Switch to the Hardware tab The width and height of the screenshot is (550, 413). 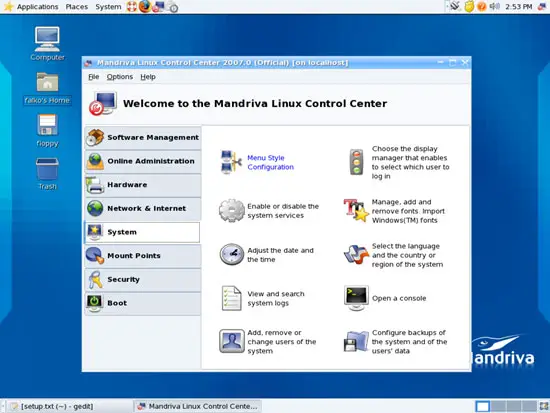click(143, 185)
